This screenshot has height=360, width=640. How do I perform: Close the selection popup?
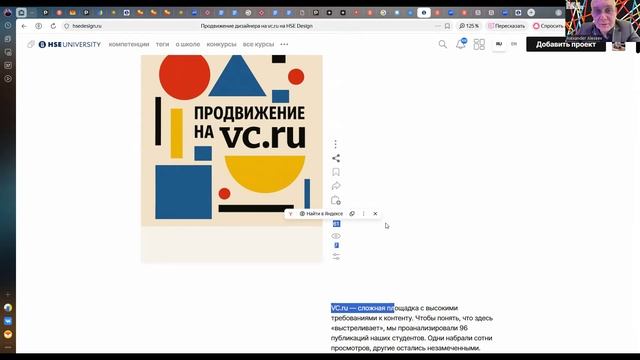376,213
